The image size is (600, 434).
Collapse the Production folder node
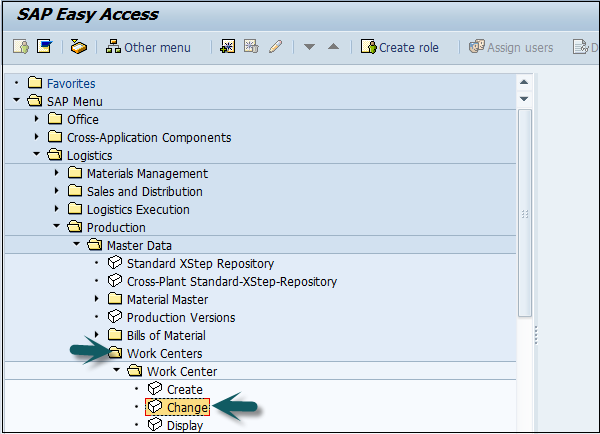click(x=57, y=228)
